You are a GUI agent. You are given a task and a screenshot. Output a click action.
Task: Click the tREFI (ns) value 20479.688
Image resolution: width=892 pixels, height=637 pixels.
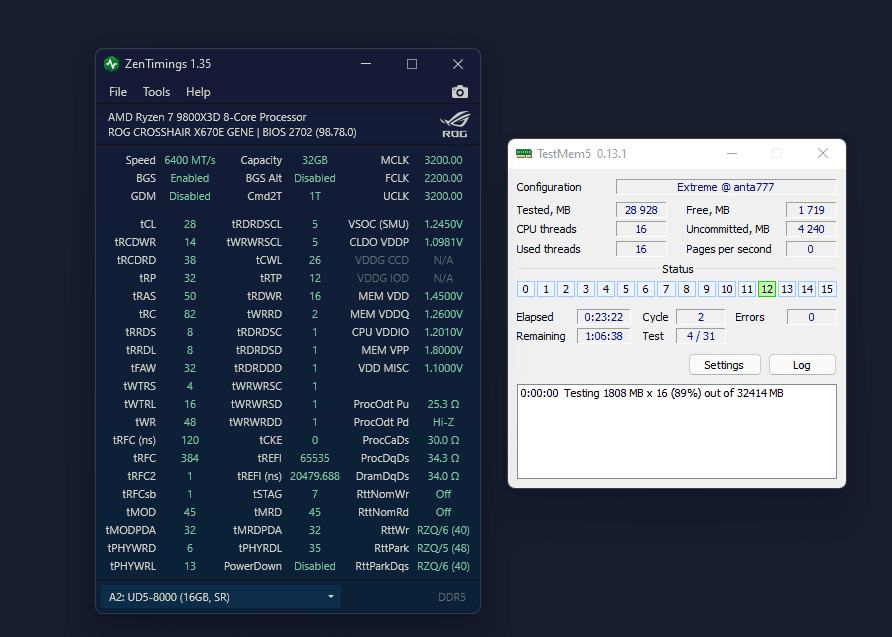point(315,476)
